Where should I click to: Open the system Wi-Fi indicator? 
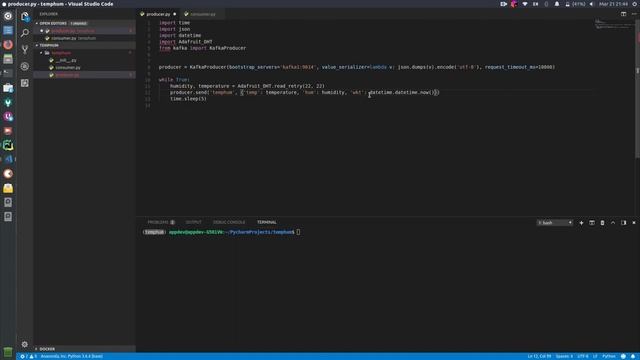pos(525,4)
